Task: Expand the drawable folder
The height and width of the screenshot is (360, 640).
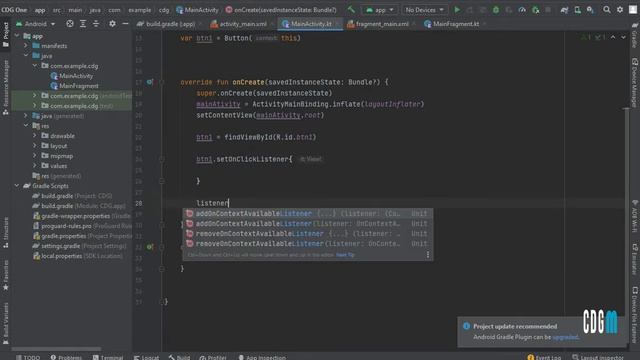Action: pos(35,136)
